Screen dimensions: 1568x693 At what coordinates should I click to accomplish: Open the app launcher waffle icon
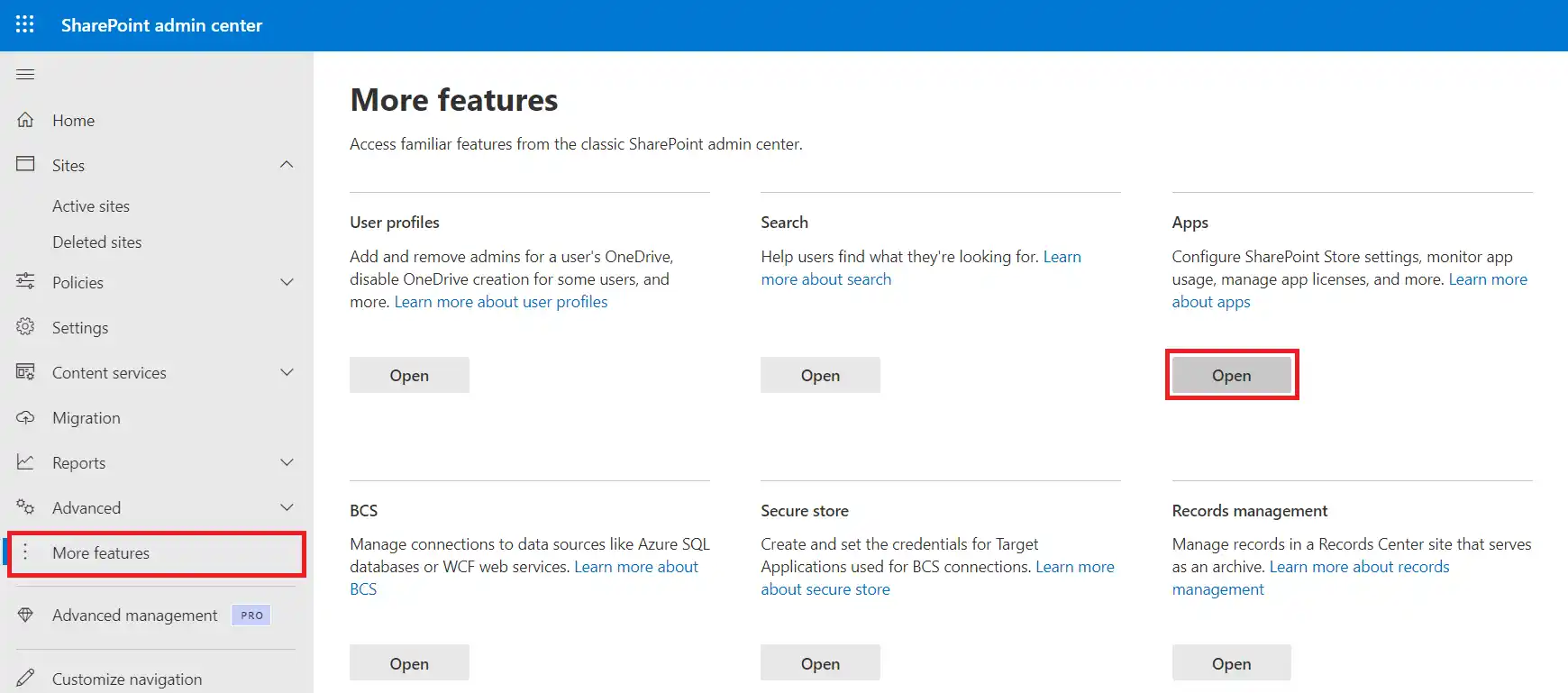25,24
